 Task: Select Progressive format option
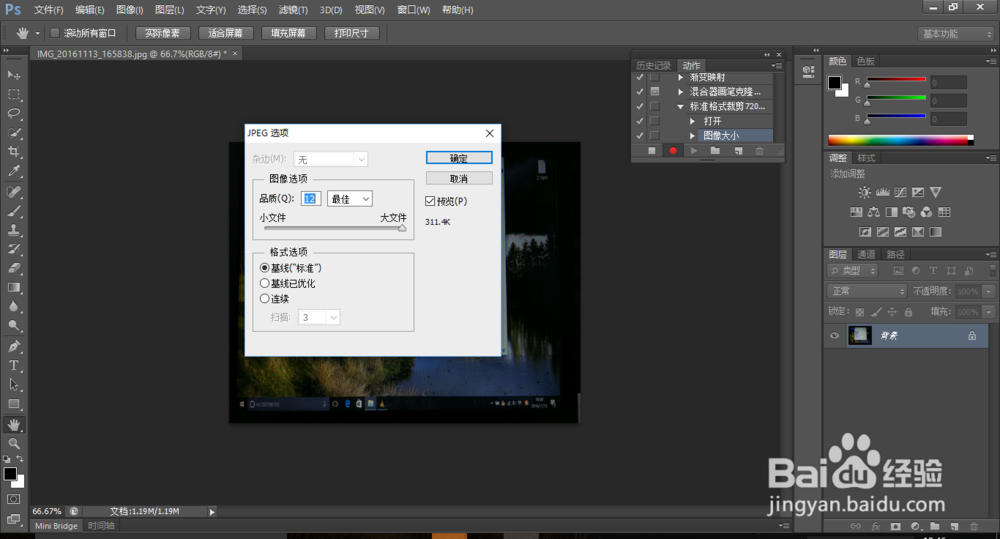point(265,299)
